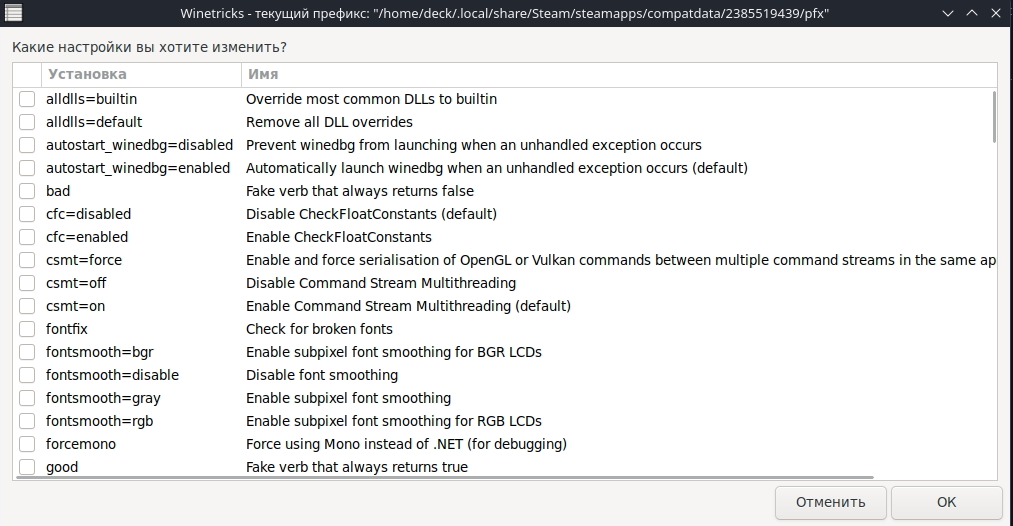Enable the alldlls=builtin checkbox
Viewport: 1013px width, 526px height.
[27, 99]
